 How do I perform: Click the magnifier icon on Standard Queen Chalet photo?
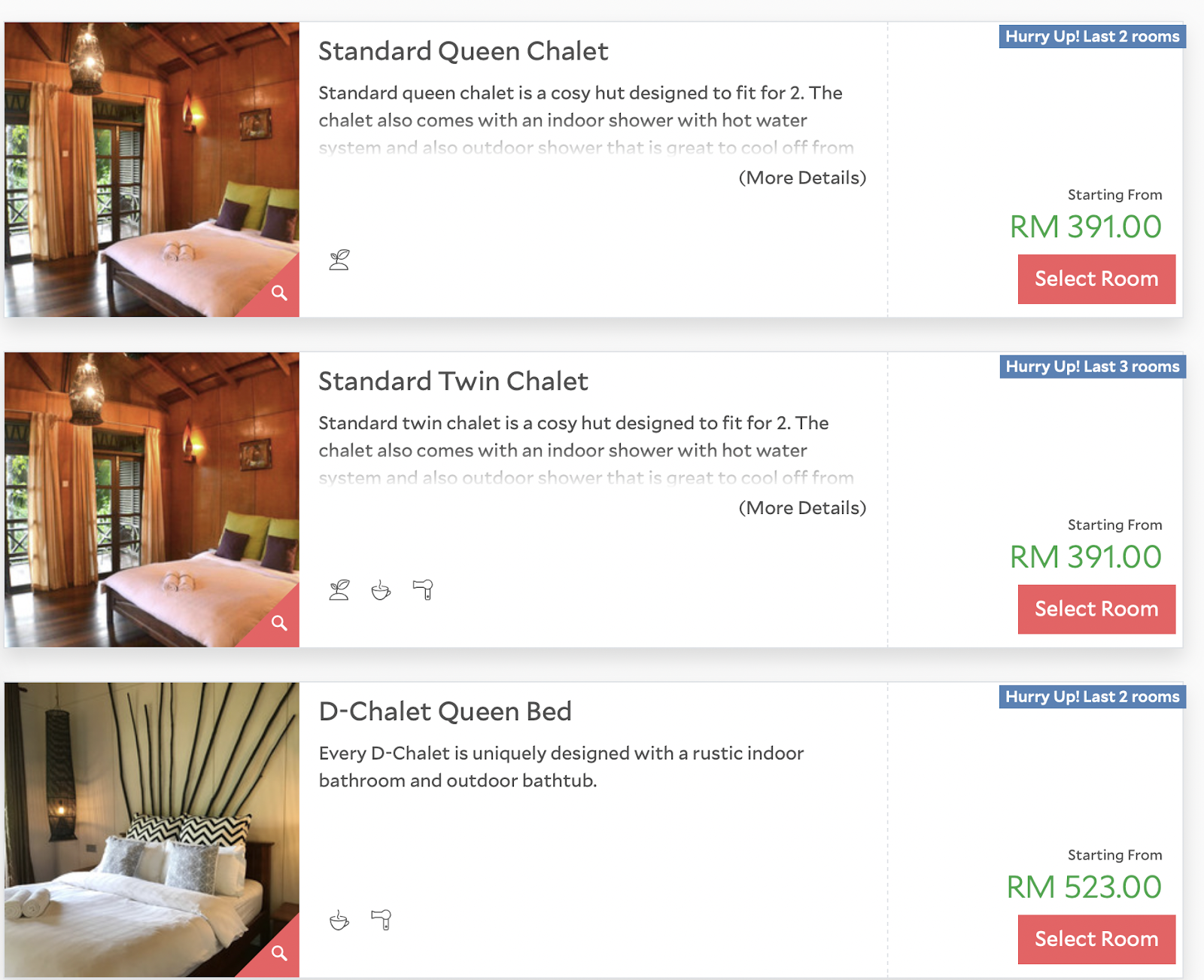point(279,293)
